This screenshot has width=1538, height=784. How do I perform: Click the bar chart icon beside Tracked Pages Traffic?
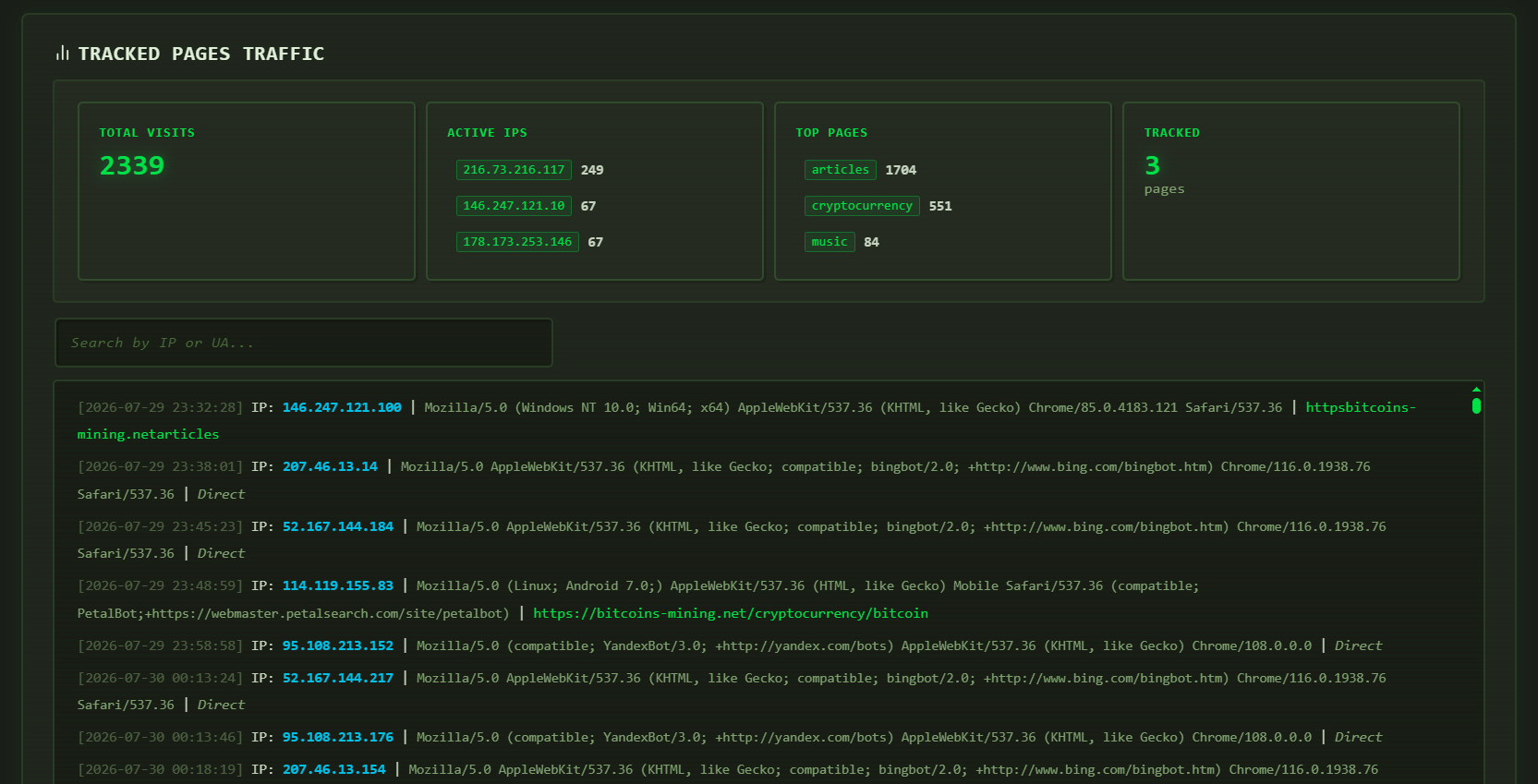(x=63, y=54)
